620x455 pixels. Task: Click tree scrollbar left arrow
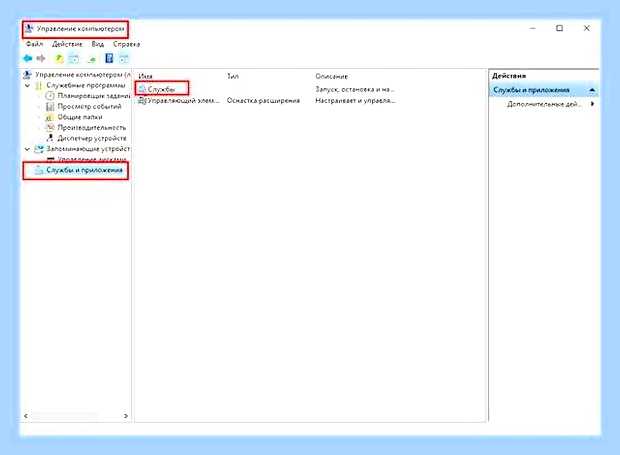(x=26, y=416)
